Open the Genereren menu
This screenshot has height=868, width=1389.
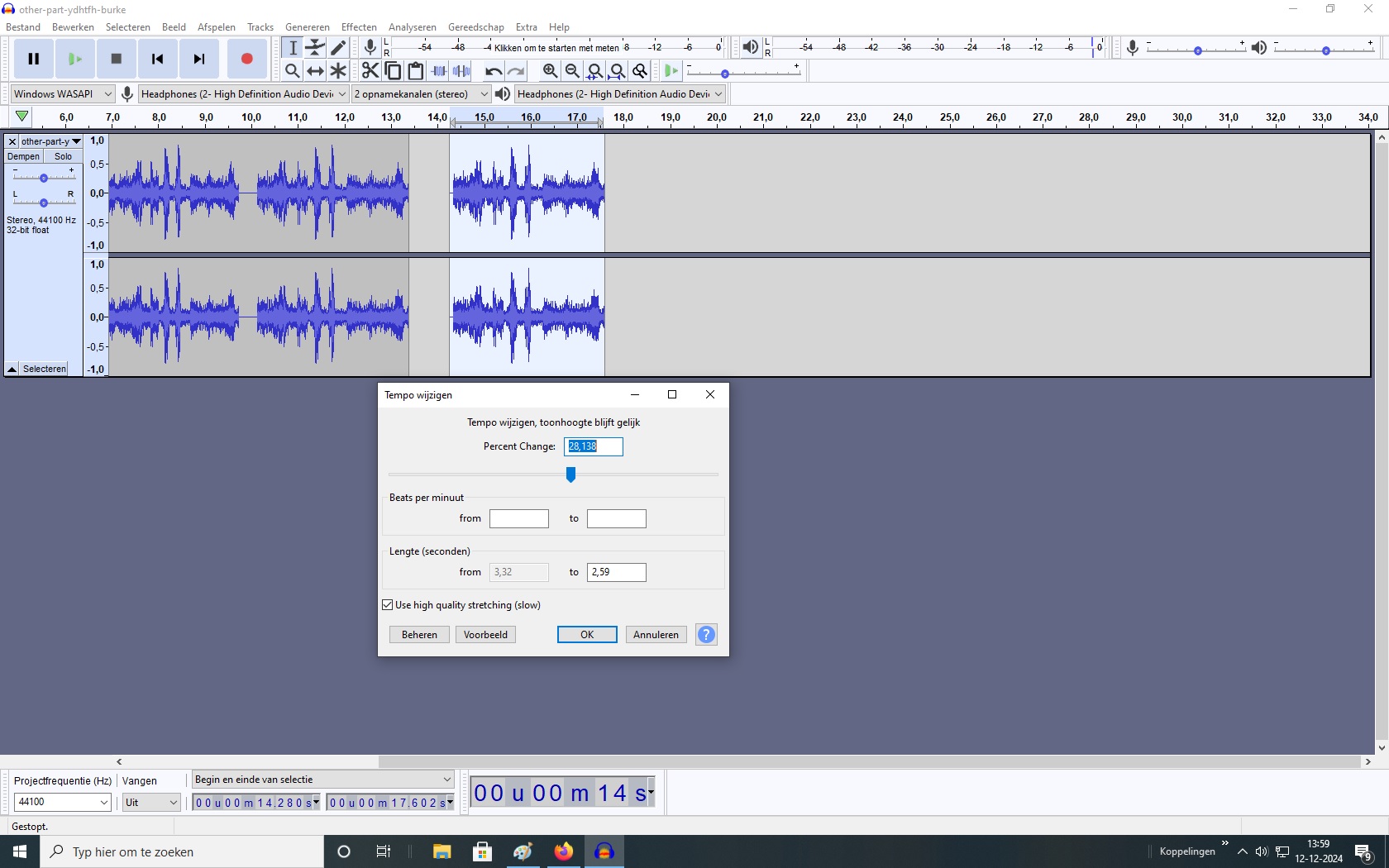[307, 27]
